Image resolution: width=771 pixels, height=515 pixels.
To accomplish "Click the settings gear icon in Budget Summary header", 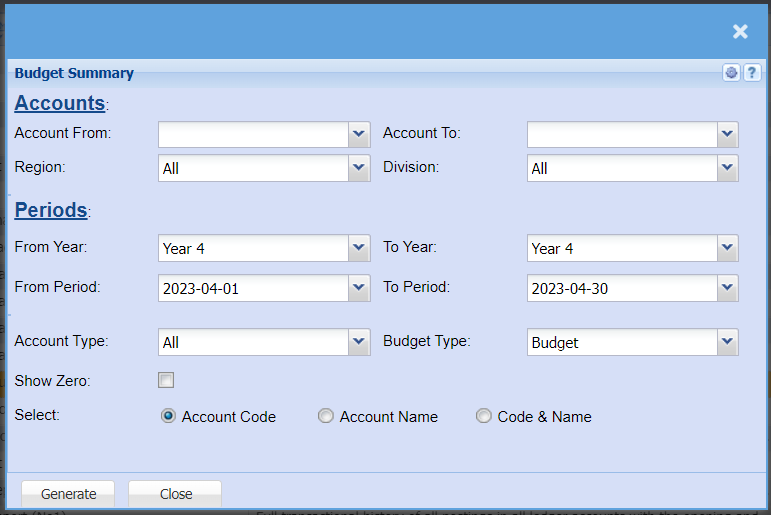I will pos(732,73).
